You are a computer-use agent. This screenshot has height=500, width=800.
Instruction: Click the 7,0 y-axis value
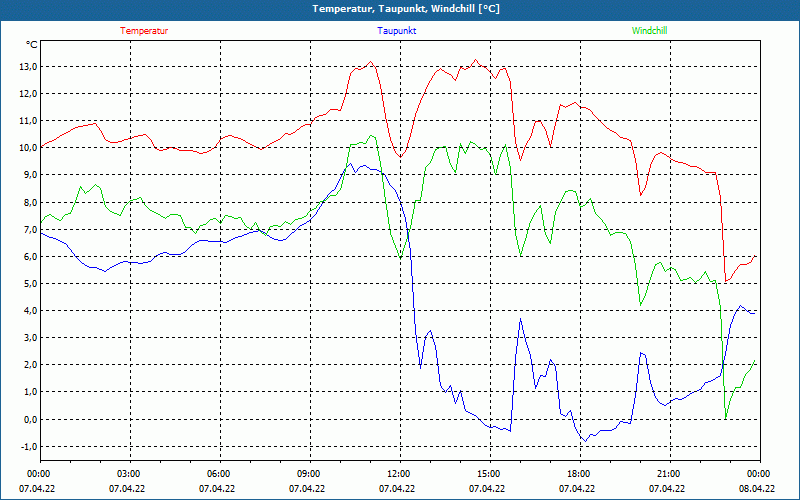click(30, 230)
